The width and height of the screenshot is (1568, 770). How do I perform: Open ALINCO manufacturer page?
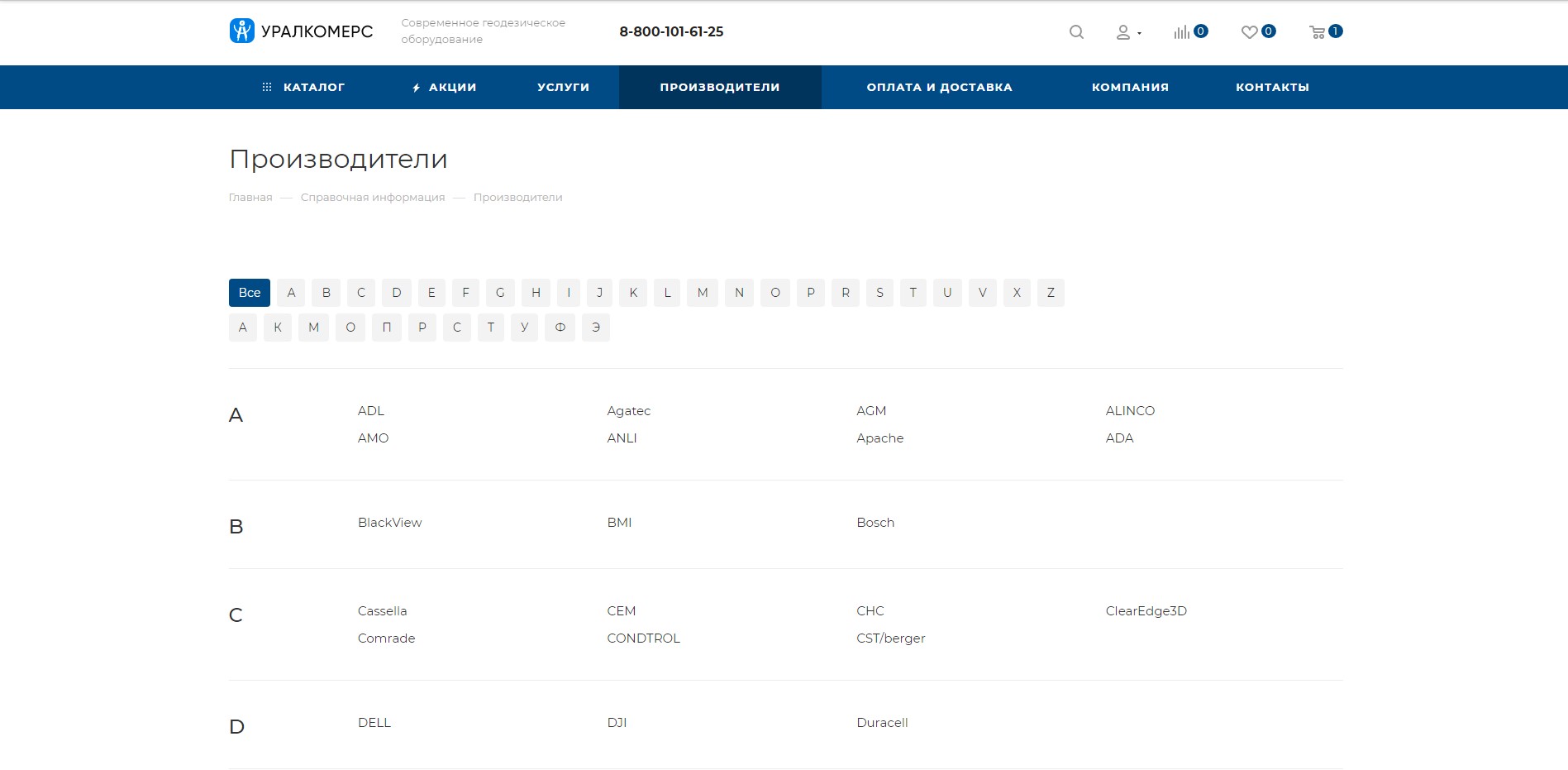click(1130, 411)
